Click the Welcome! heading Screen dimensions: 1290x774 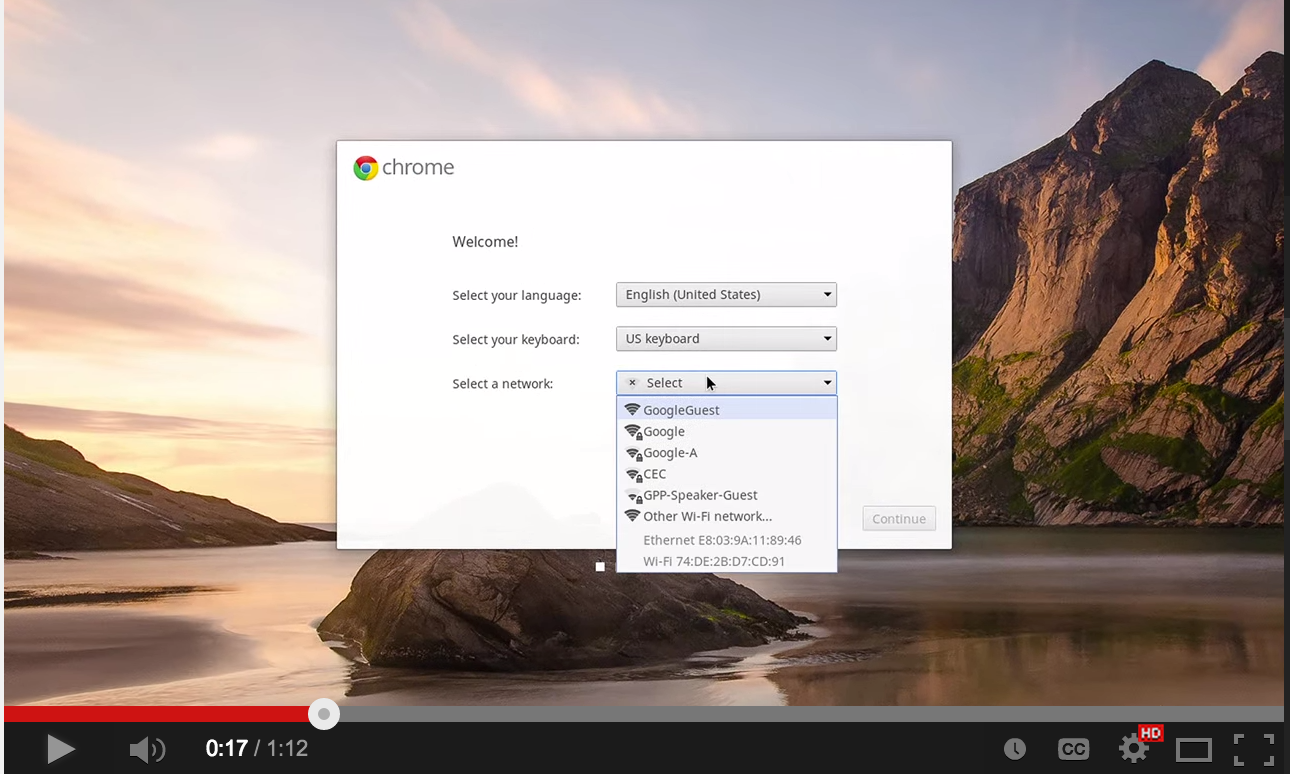point(485,242)
